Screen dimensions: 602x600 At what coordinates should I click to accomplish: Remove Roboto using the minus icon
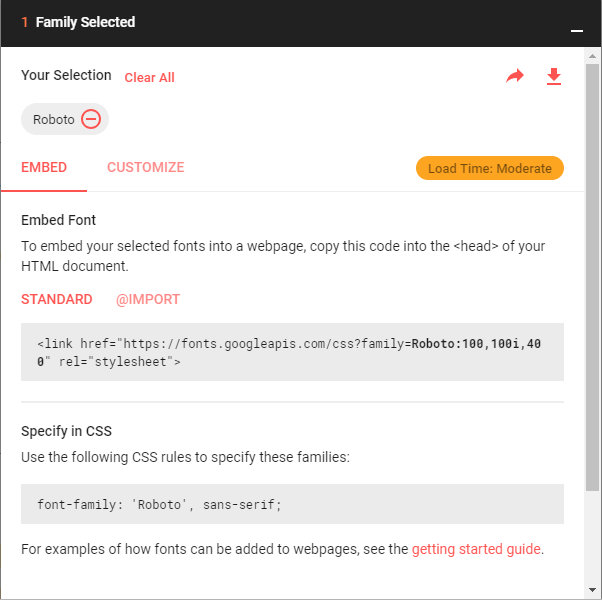(91, 119)
